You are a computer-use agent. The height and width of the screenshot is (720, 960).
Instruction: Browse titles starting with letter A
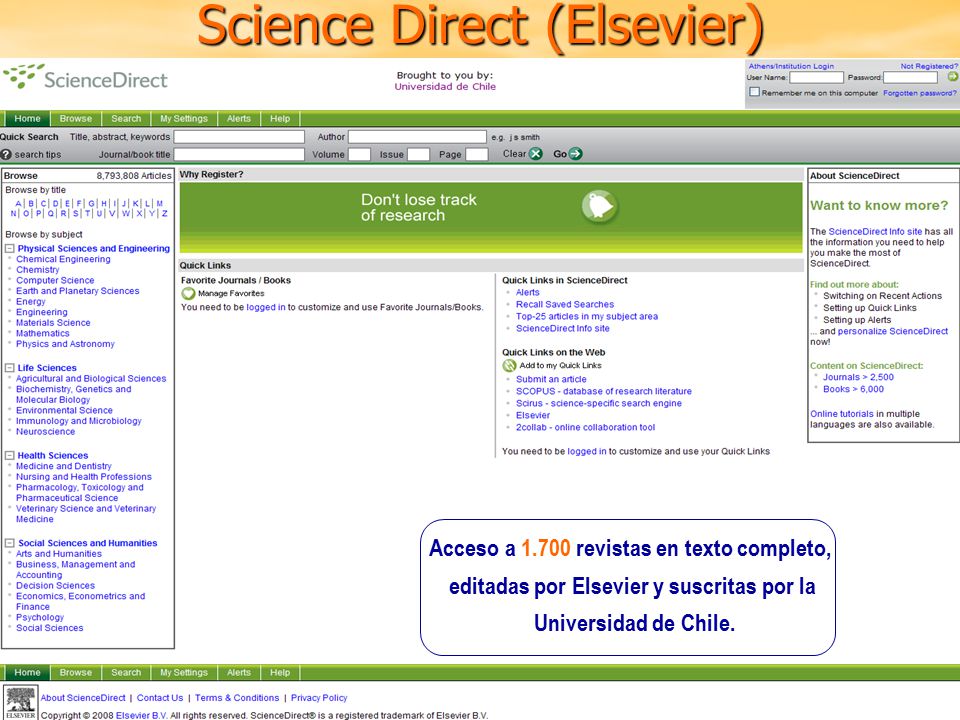coord(18,203)
